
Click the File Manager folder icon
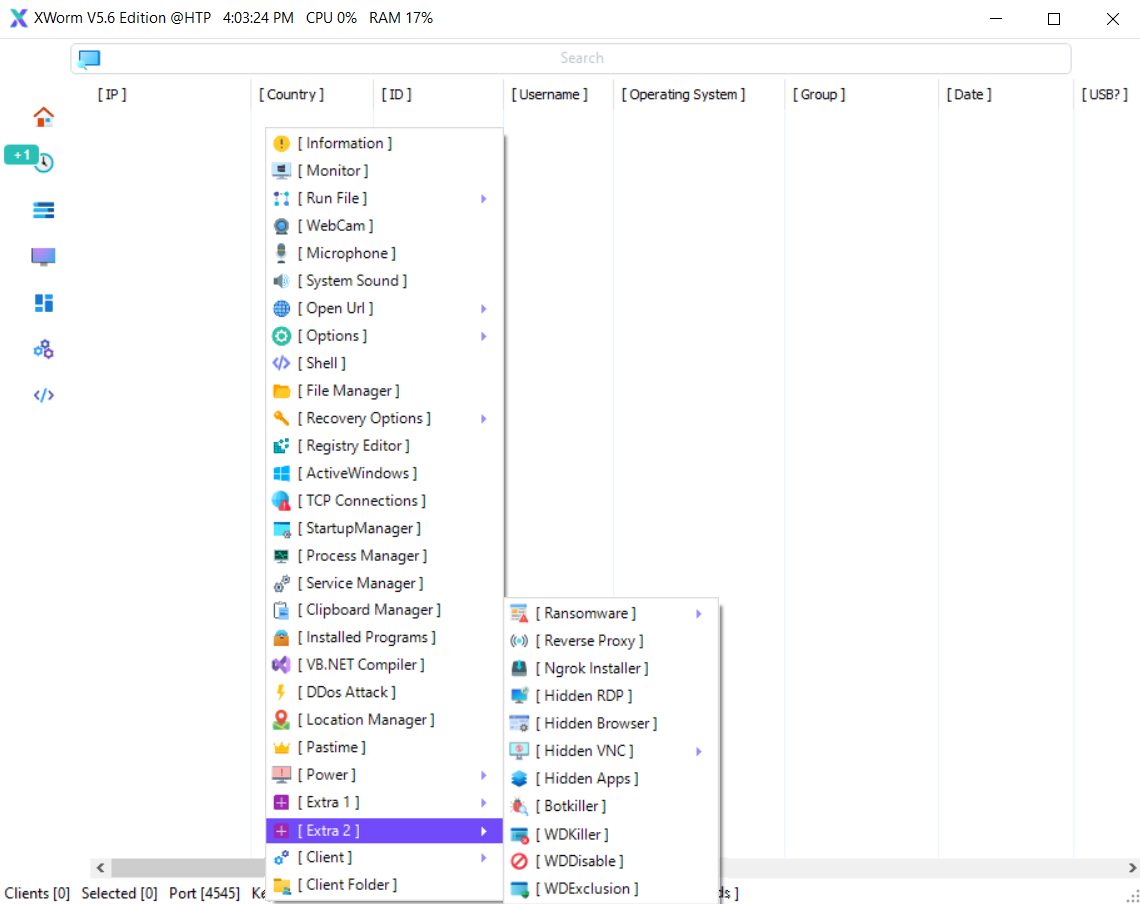(x=281, y=391)
